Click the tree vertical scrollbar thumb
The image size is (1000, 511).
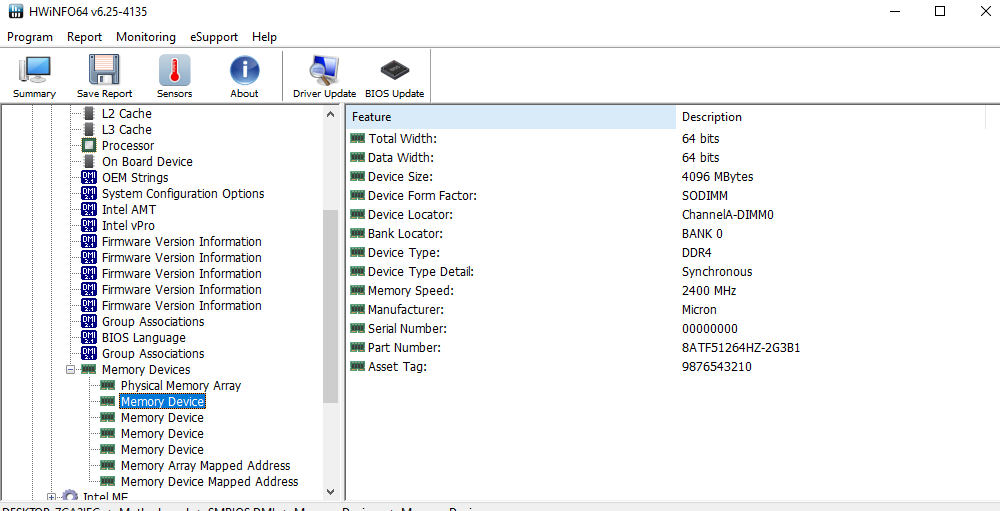(330, 307)
